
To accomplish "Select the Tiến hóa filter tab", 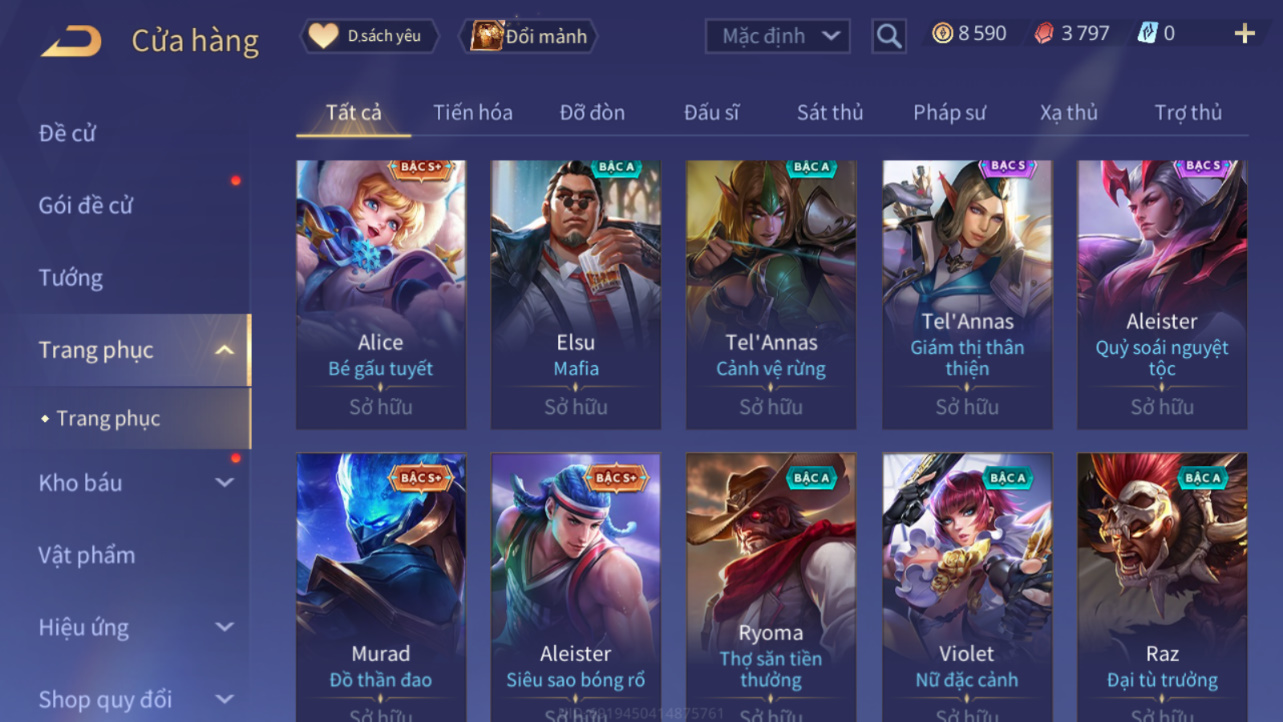I will (x=473, y=112).
